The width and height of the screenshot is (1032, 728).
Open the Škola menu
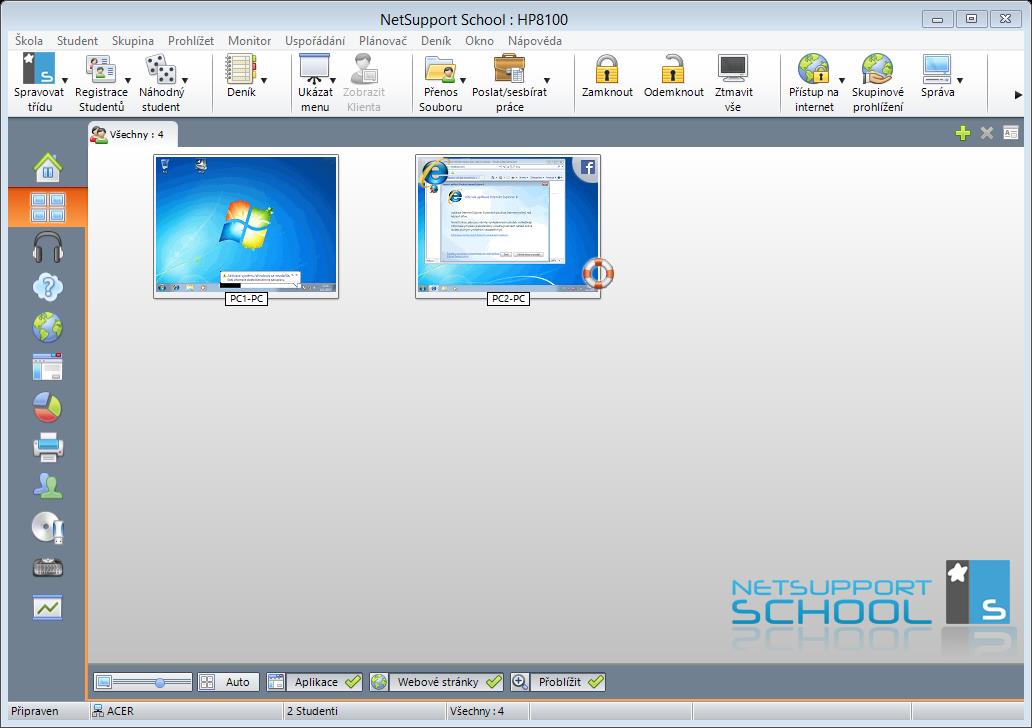(29, 41)
